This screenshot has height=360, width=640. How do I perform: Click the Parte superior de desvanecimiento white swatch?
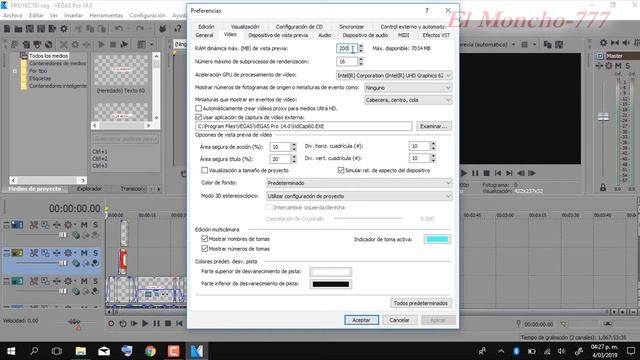pos(331,272)
